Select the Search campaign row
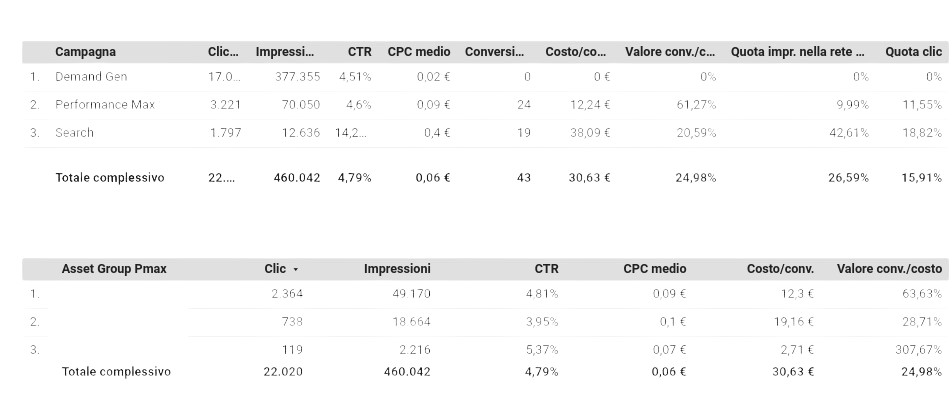 tap(484, 133)
